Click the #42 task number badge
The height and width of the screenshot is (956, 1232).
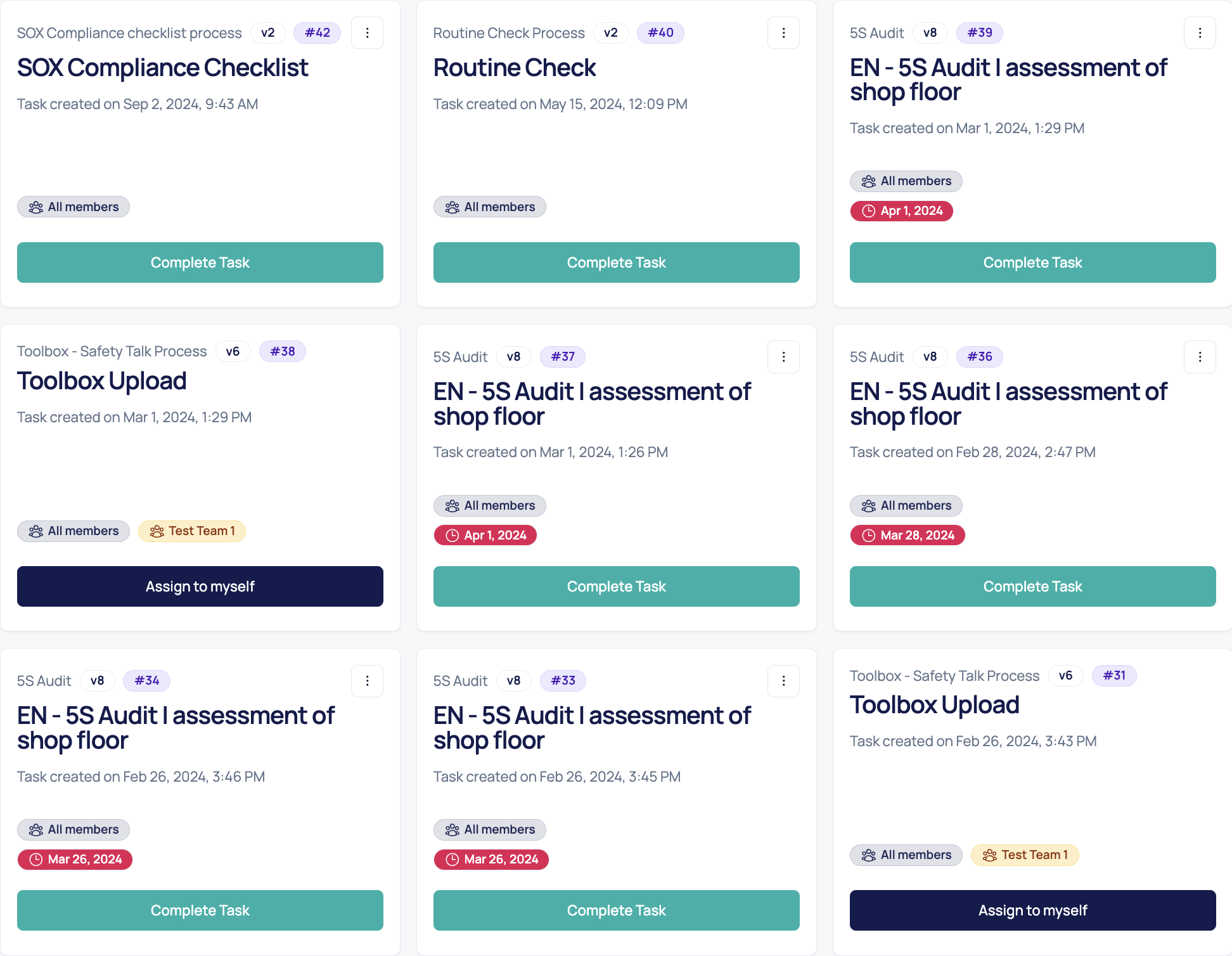pos(317,33)
